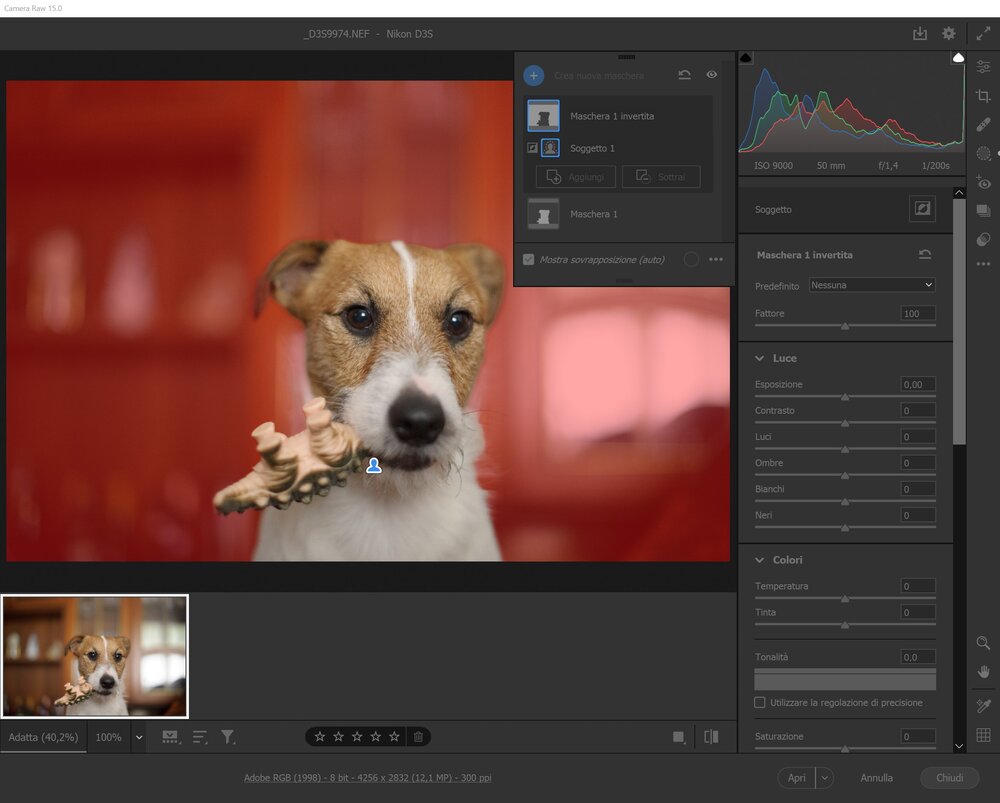Open Camera Raw preferences gear

tap(949, 34)
